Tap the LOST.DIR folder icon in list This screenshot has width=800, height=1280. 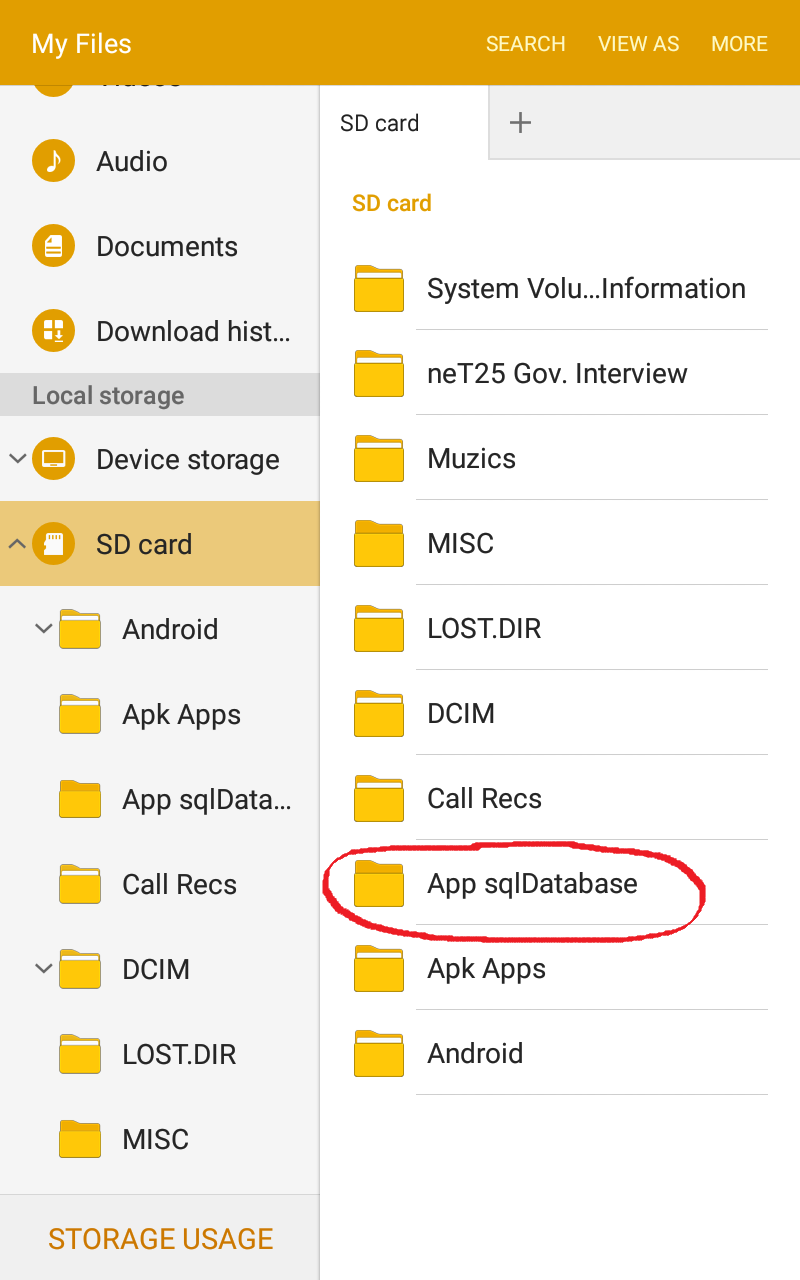click(x=379, y=629)
